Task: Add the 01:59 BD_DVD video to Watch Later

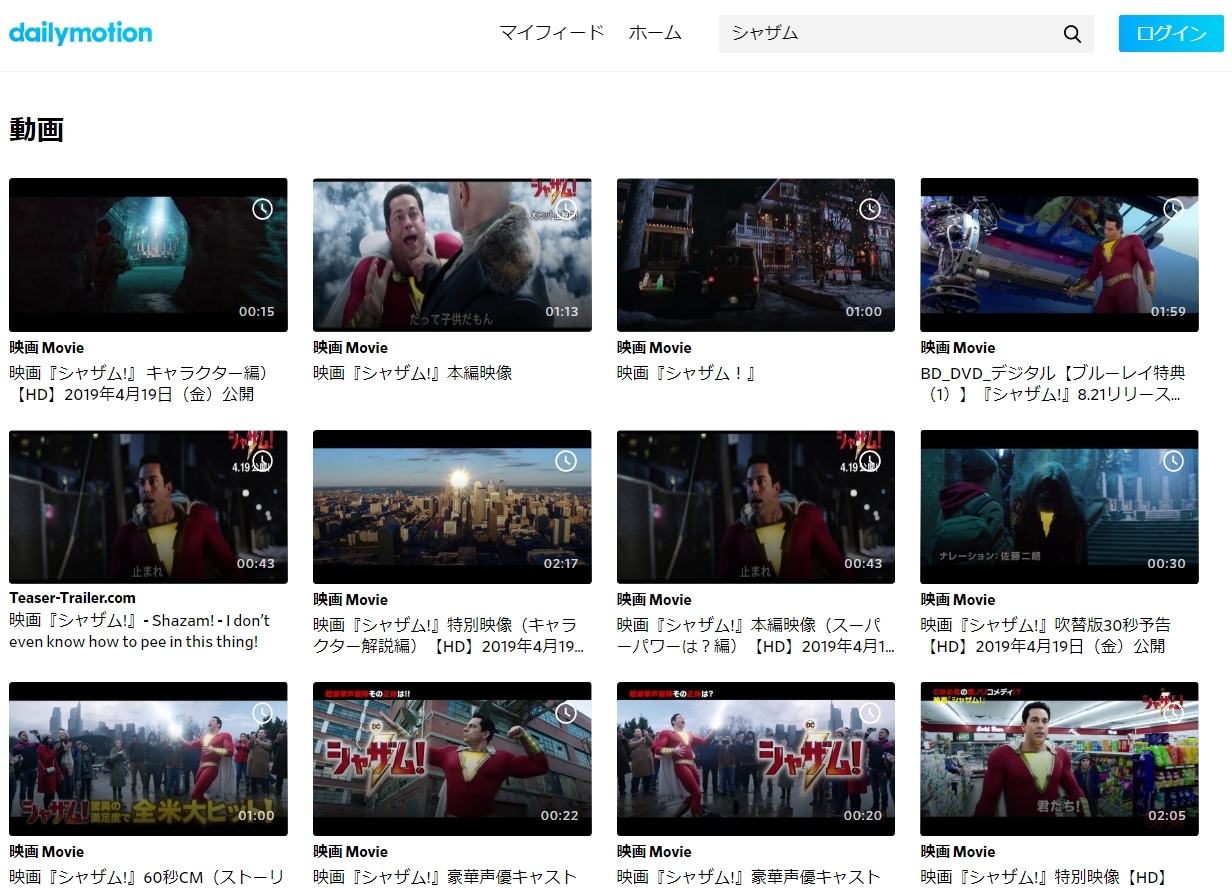Action: pyautogui.click(x=1173, y=209)
